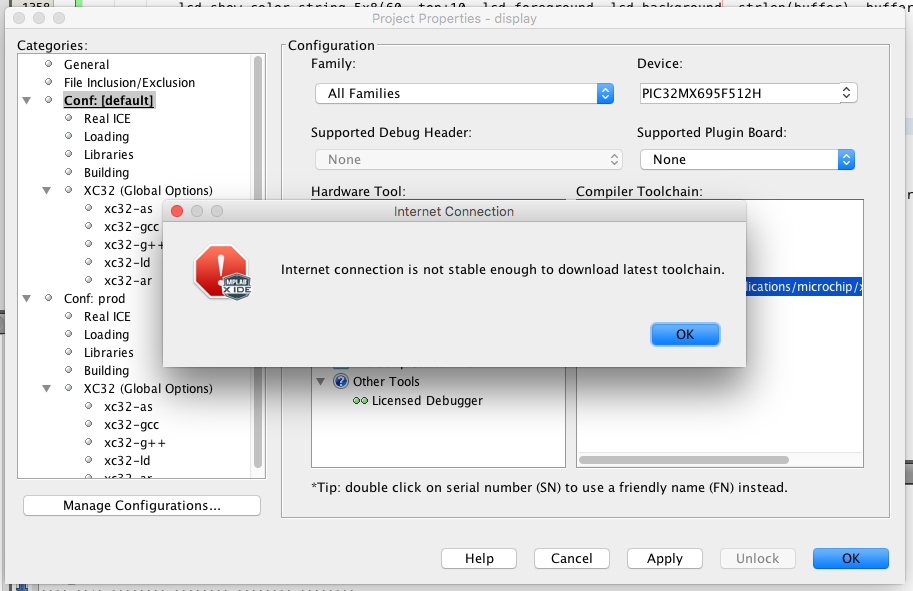Screen dimensions: 913x591
Task: Select Libraries under Conf: prod
Action: (x=109, y=353)
